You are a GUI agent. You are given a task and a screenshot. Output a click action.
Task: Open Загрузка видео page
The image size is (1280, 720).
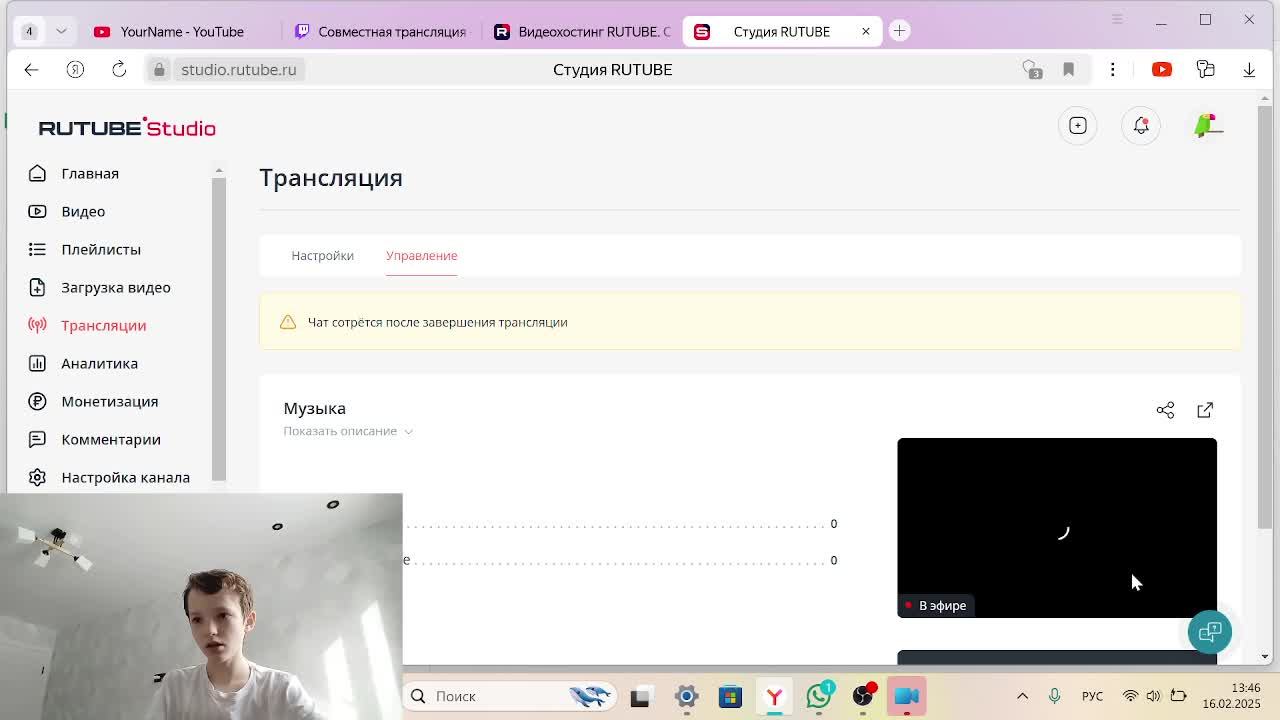[x=115, y=287]
